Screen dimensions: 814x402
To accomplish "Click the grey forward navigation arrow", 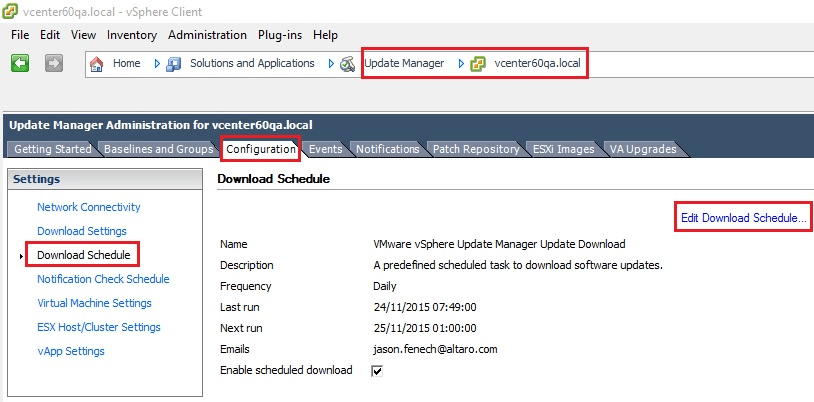I will click(53, 63).
